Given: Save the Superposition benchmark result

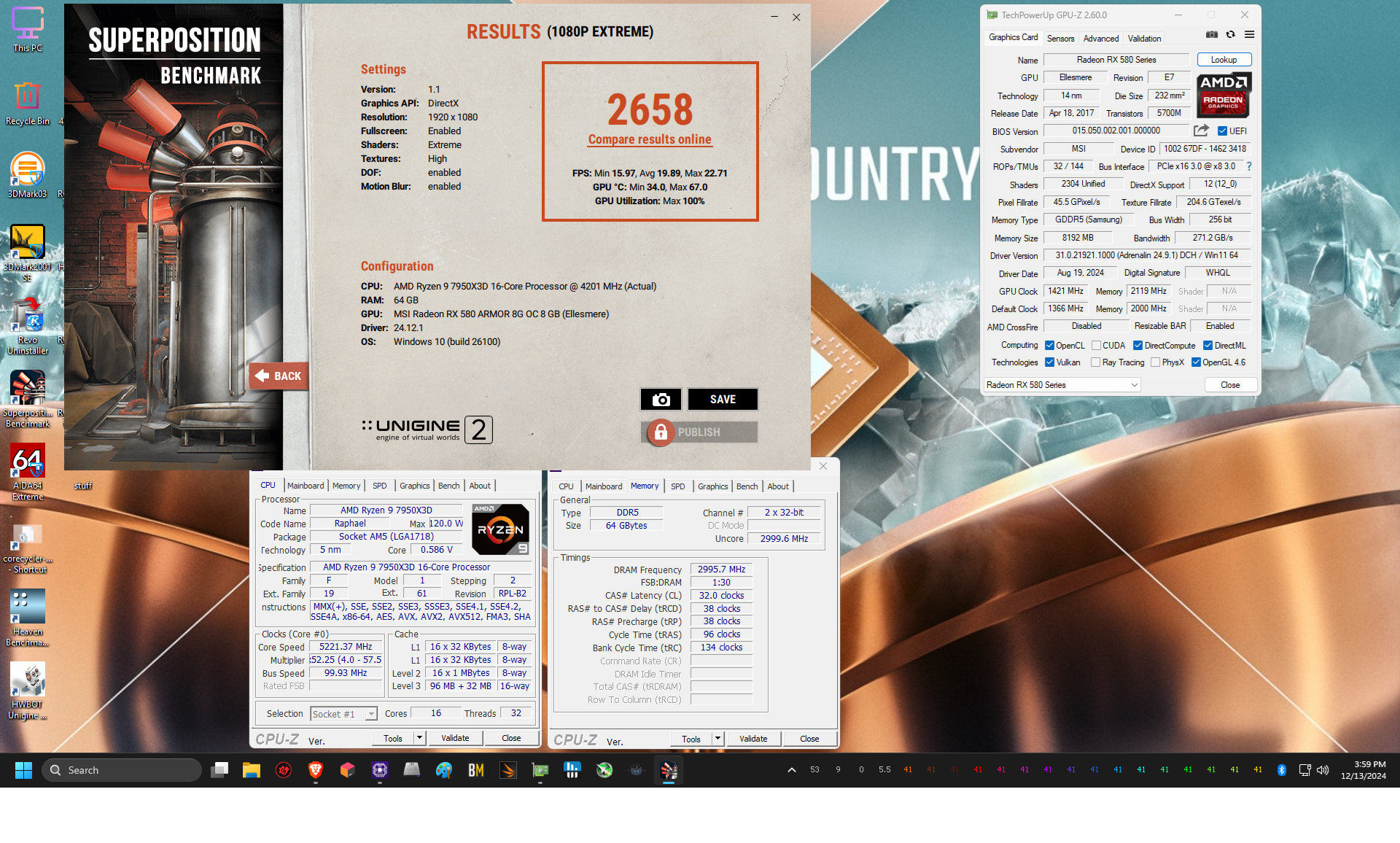Looking at the screenshot, I should (723, 399).
